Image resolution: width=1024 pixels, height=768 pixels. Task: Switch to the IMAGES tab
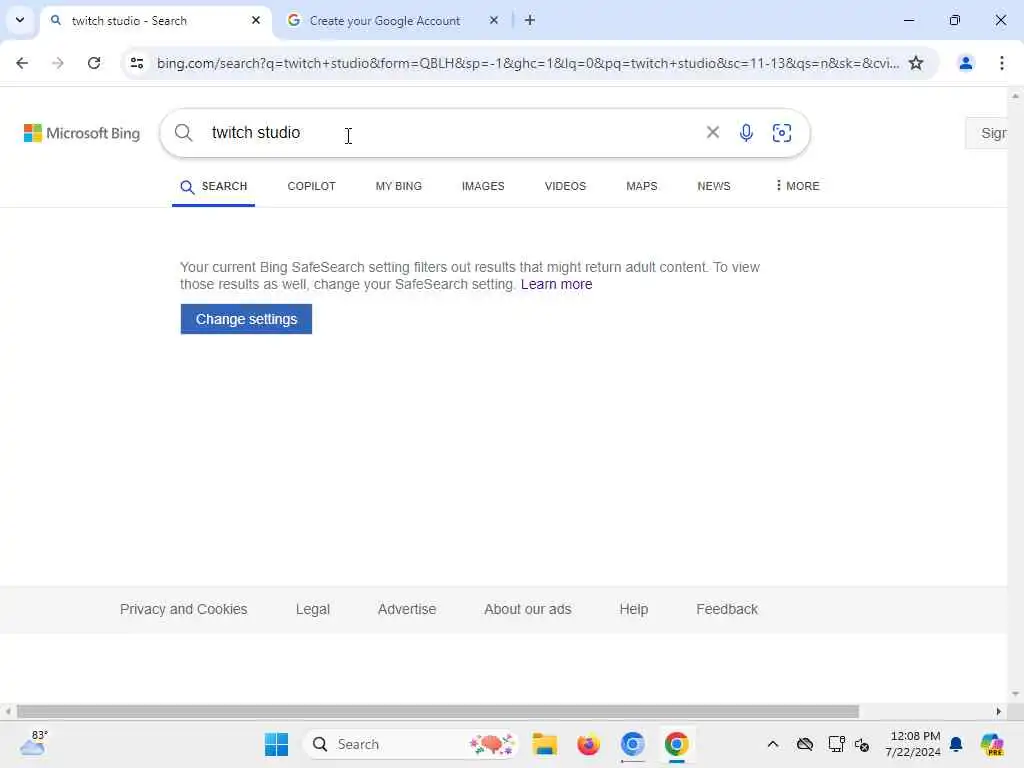(483, 186)
